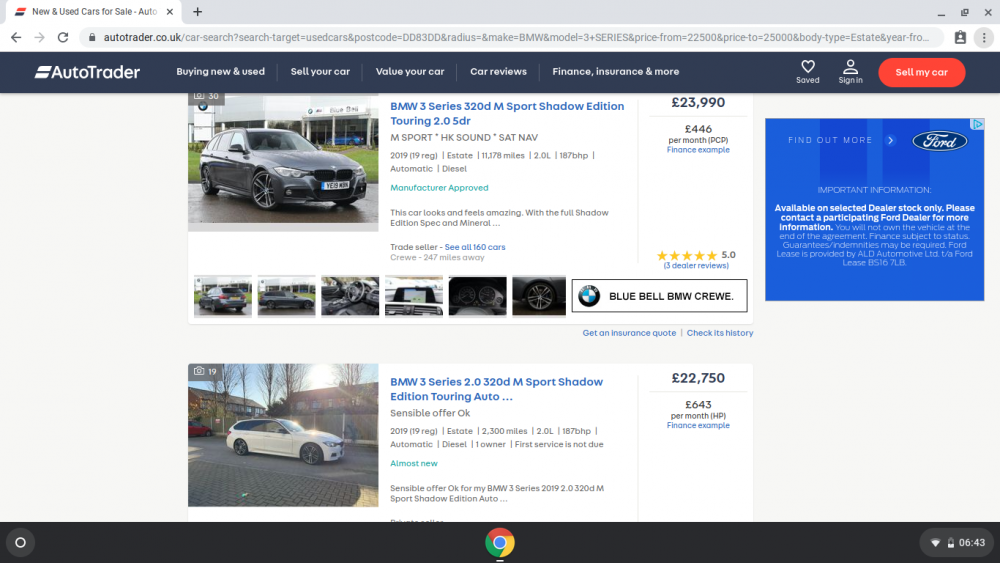Image resolution: width=1000 pixels, height=563 pixels.
Task: Open BMW 3 Series 2.0 320d Touring Auto listing
Action: tap(496, 389)
